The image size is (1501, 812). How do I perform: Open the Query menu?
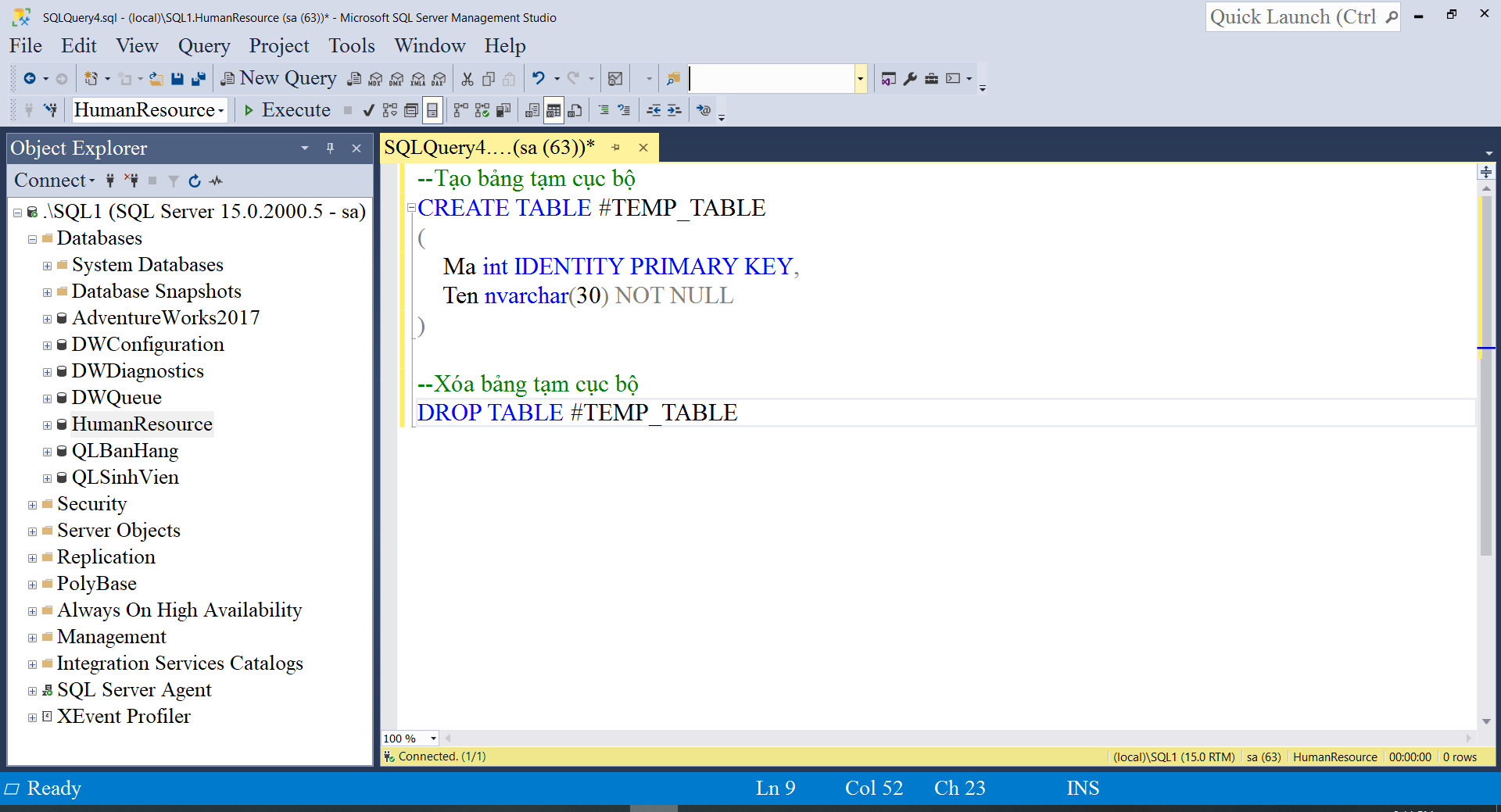(x=203, y=45)
